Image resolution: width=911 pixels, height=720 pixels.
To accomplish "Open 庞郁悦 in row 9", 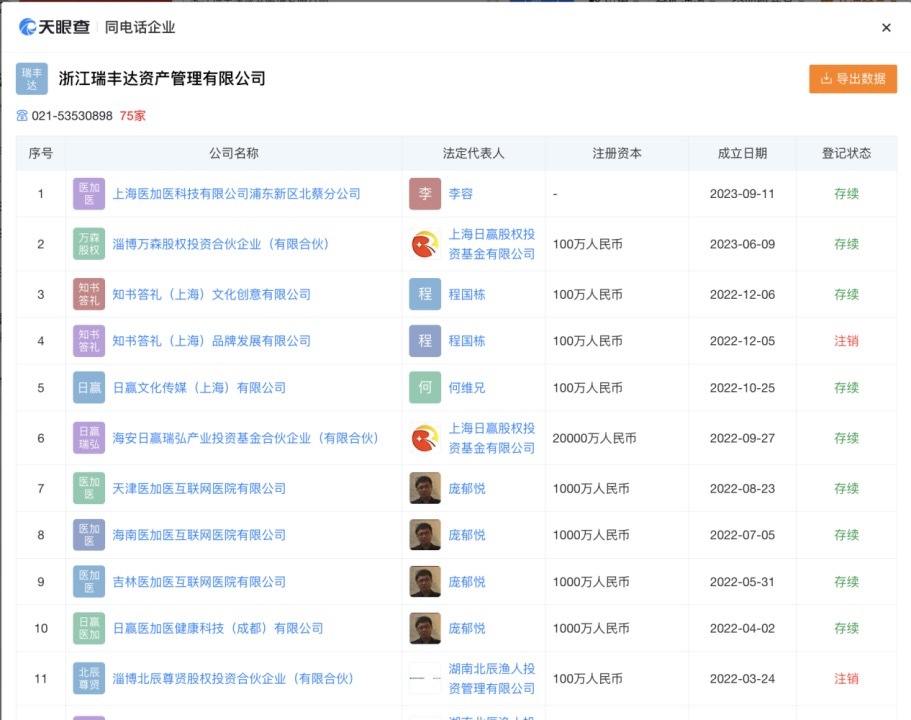I will 467,582.
